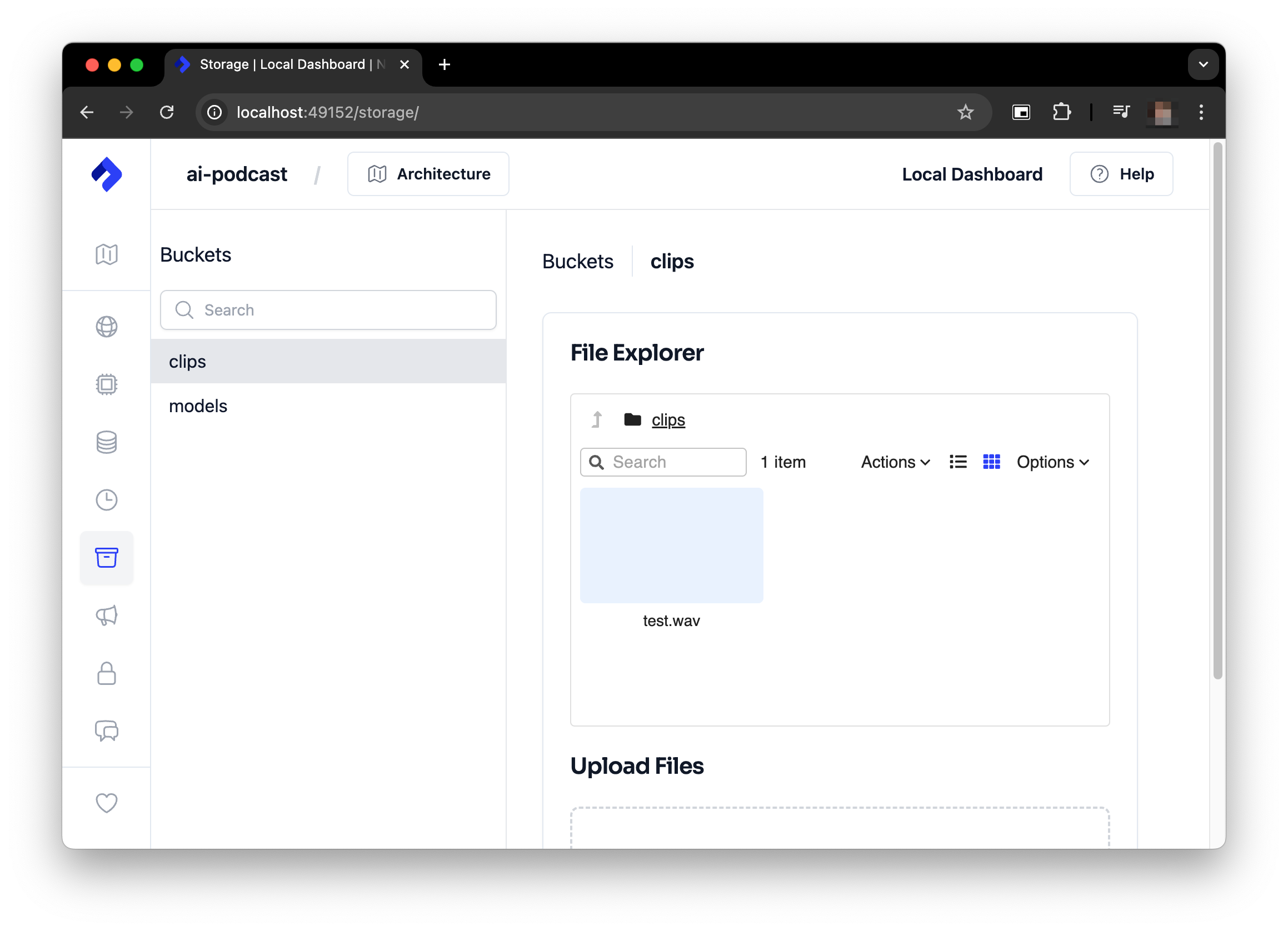Open the Options dropdown menu

pyautogui.click(x=1052, y=462)
